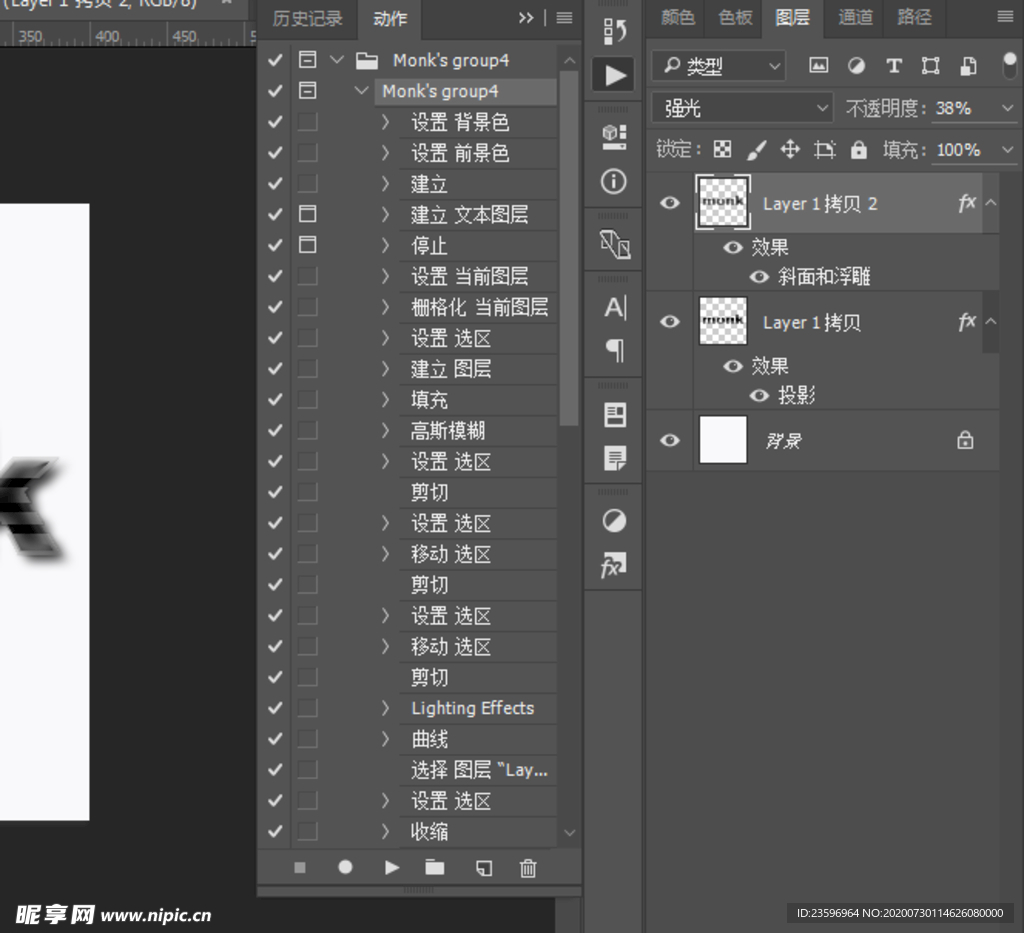1024x933 pixels.
Task: Open the 强光 blend mode dropdown
Action: click(x=741, y=108)
